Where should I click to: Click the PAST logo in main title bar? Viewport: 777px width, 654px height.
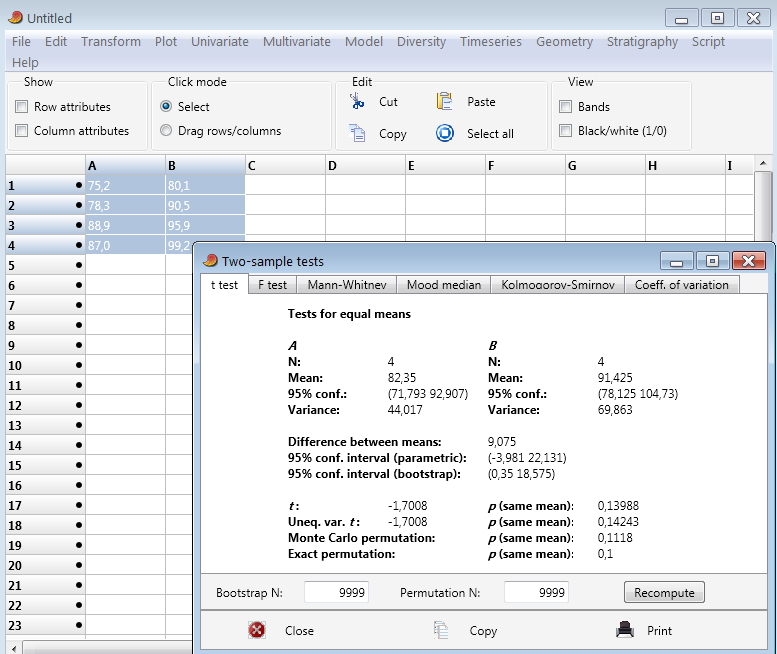pos(15,18)
